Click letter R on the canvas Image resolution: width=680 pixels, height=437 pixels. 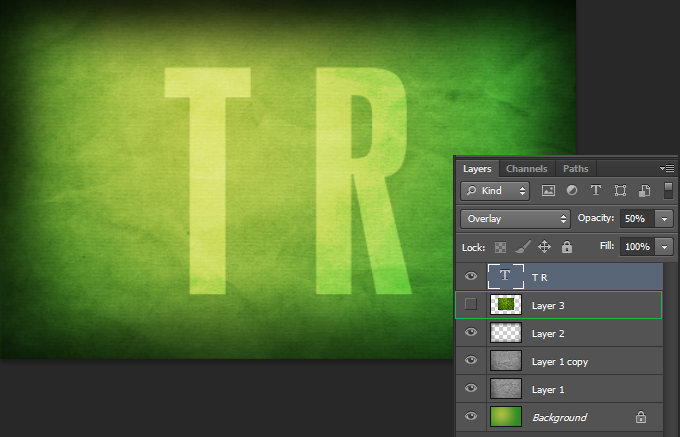(x=363, y=180)
